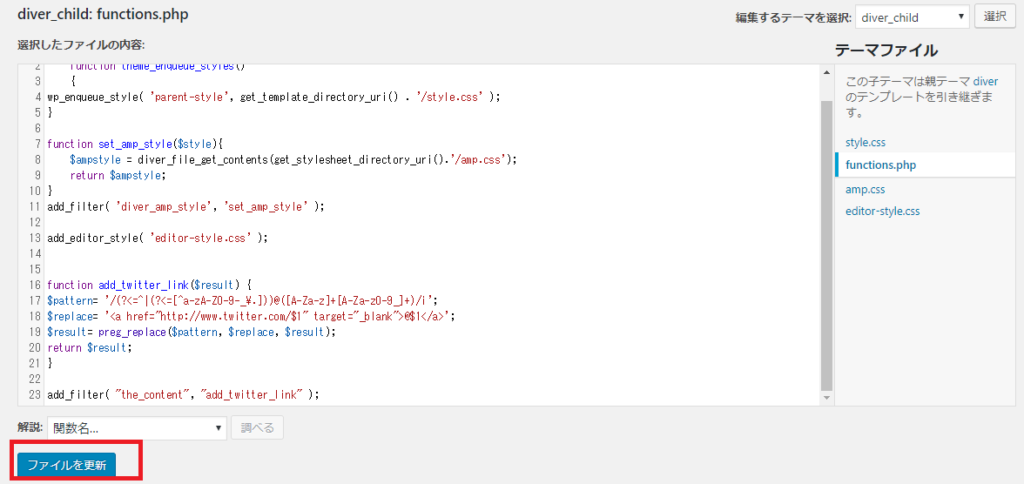The width and height of the screenshot is (1024, 484).
Task: Click the code editor scrollbar down arrow
Action: [826, 397]
